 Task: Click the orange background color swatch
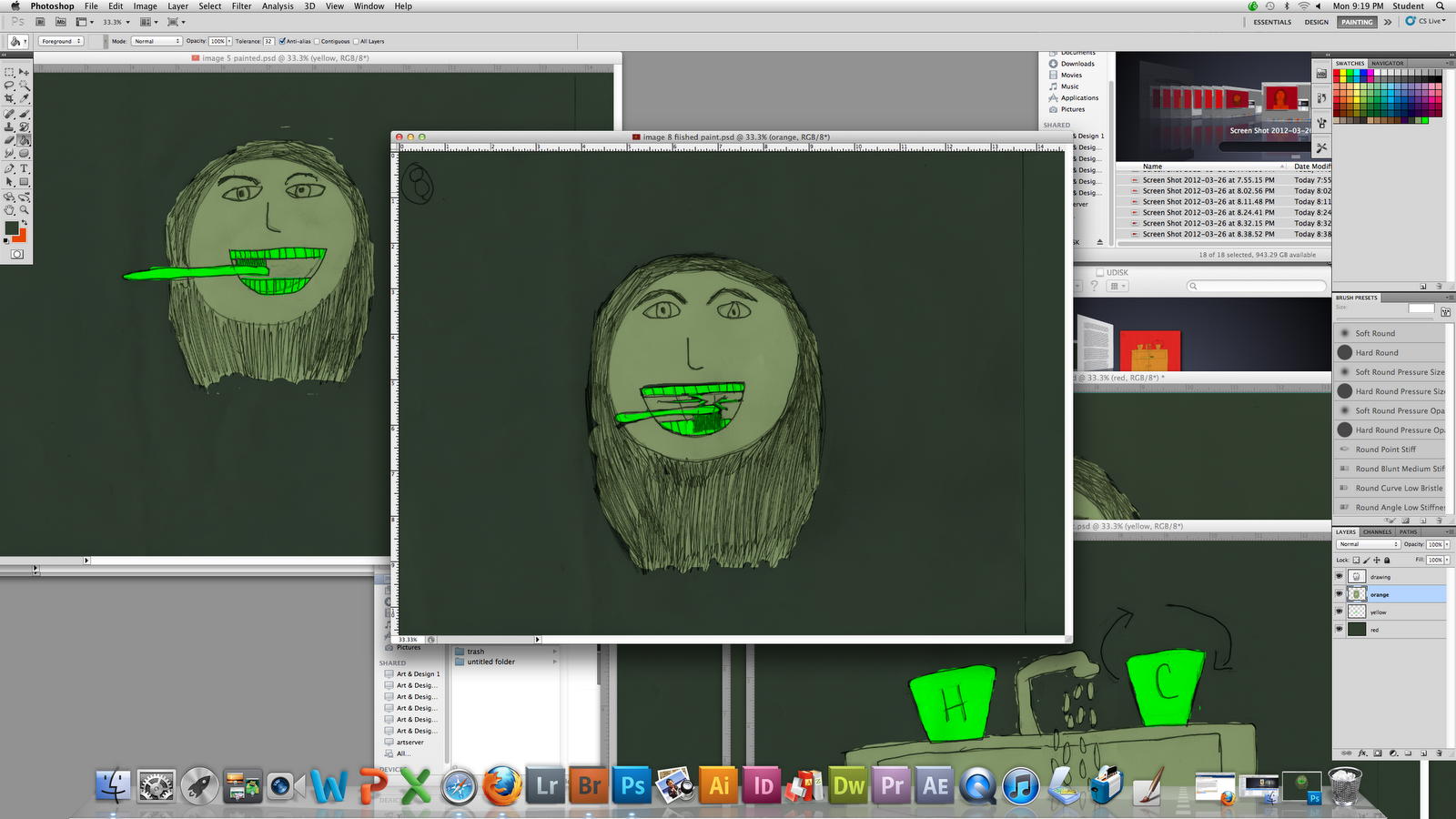coord(22,237)
